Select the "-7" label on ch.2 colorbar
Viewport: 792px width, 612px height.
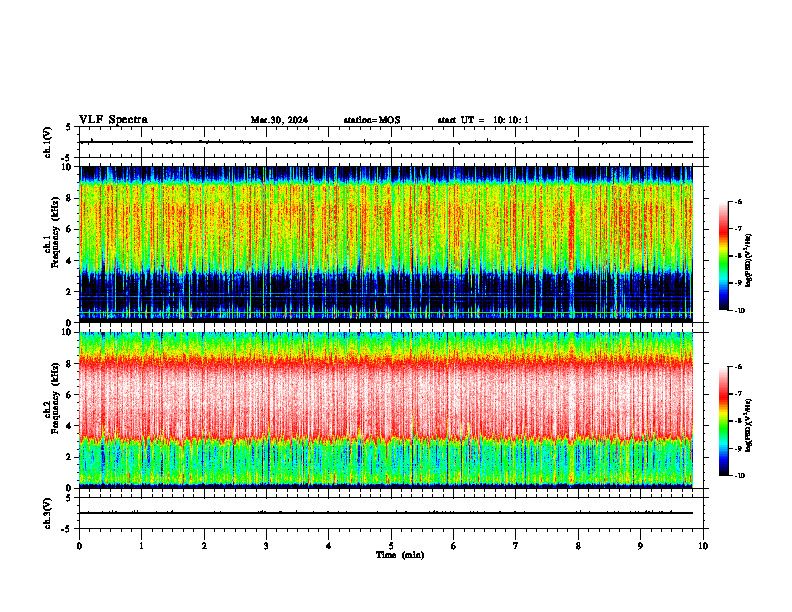pyautogui.click(x=738, y=394)
